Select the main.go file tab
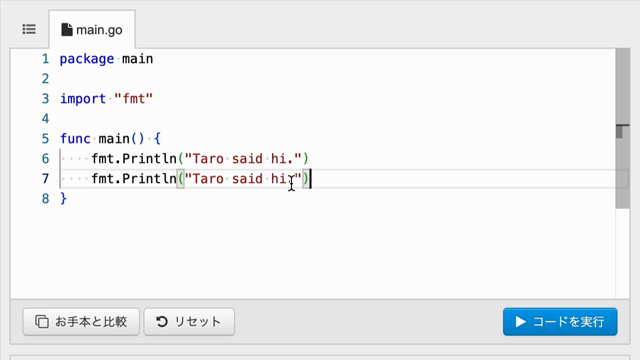 [x=92, y=30]
